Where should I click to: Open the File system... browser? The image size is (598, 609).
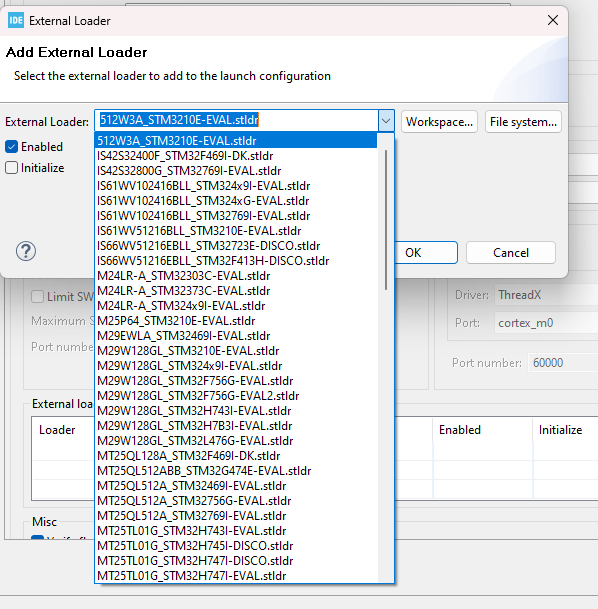pos(523,122)
